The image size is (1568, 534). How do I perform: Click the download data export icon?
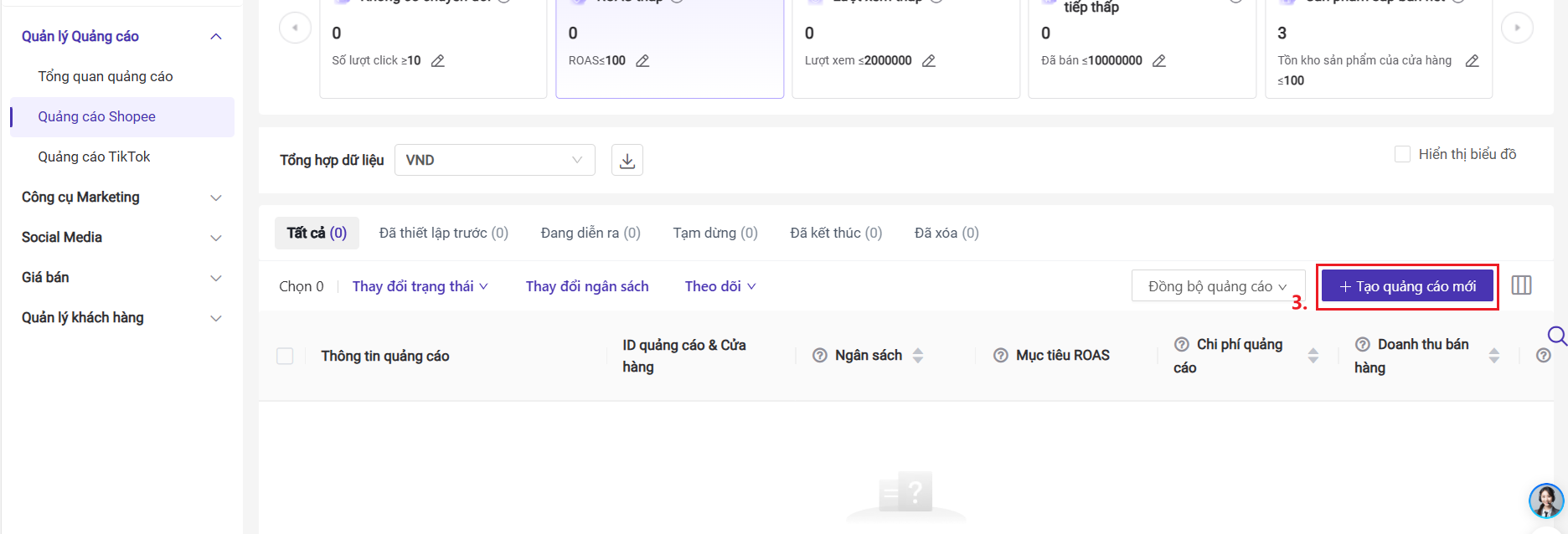point(627,160)
